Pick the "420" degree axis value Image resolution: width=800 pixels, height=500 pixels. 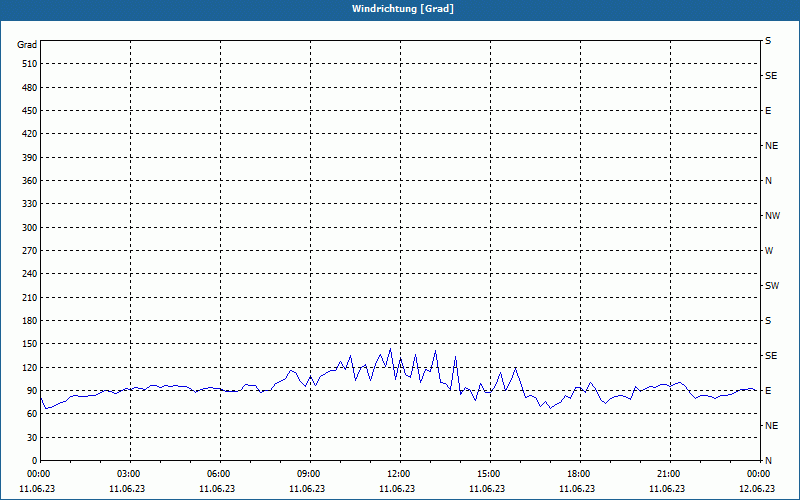pos(30,134)
